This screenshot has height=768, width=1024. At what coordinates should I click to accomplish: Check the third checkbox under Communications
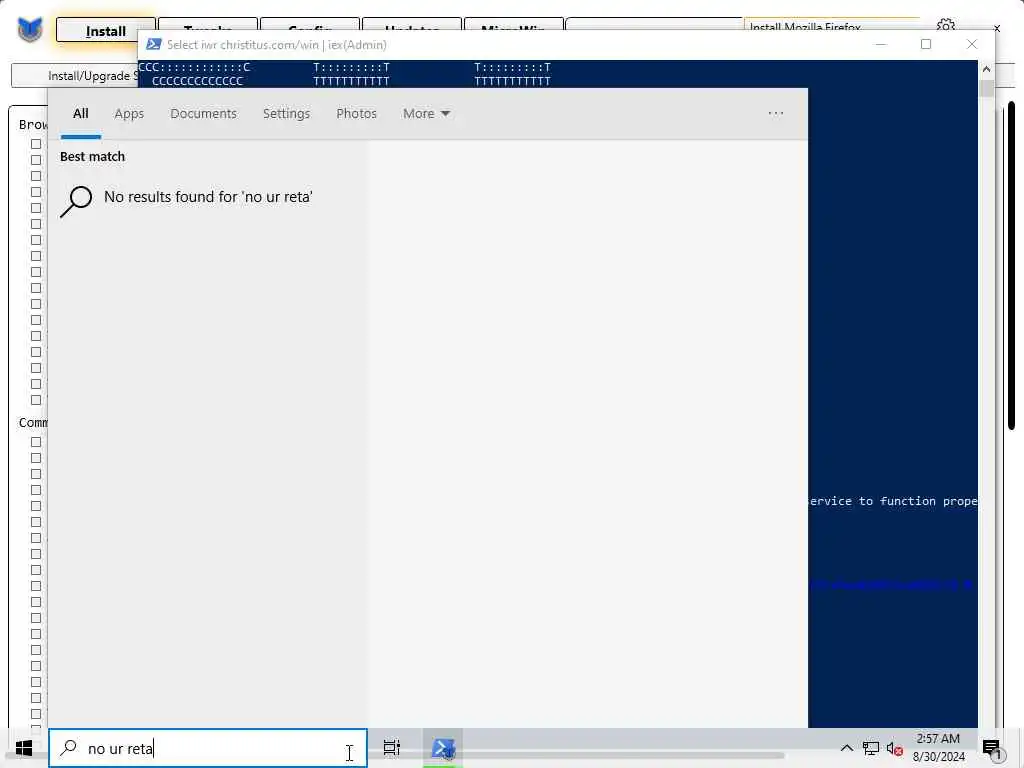click(x=36, y=474)
